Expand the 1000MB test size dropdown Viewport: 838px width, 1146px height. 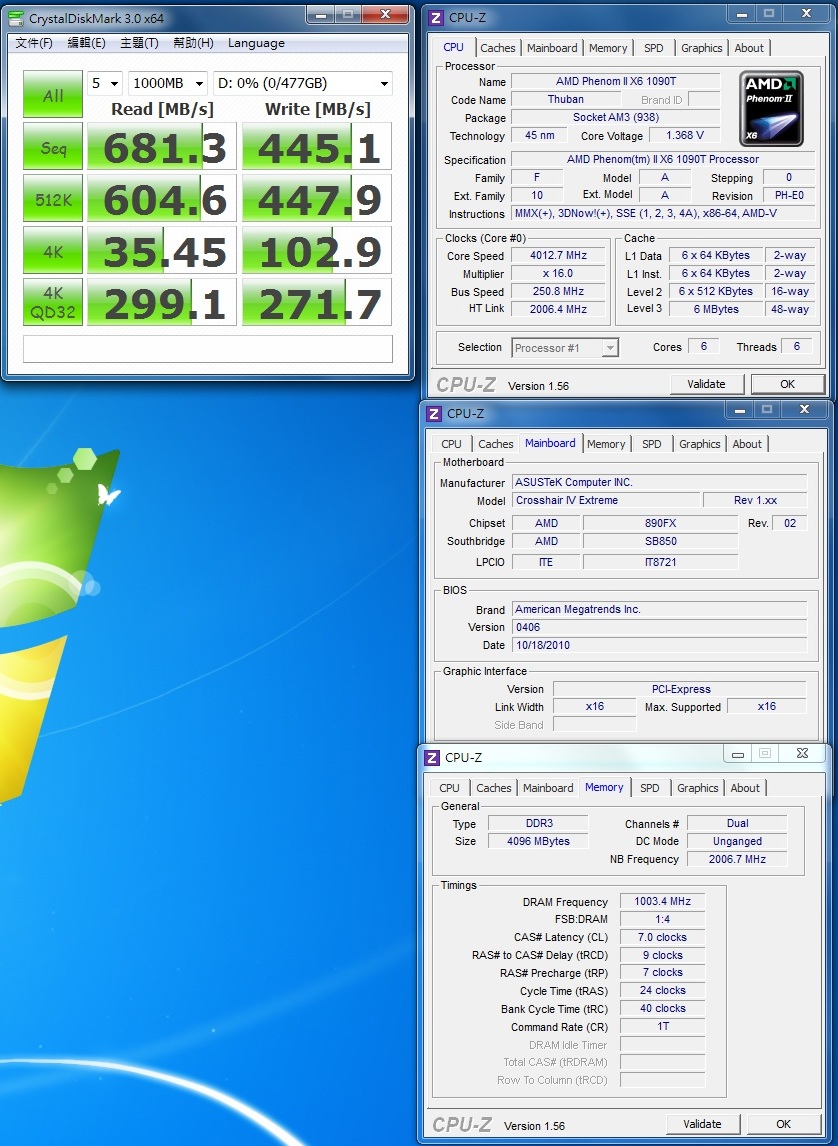click(167, 84)
